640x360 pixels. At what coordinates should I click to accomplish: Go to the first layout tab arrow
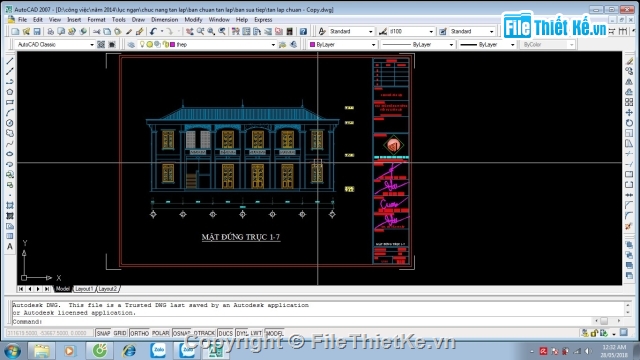(21, 289)
